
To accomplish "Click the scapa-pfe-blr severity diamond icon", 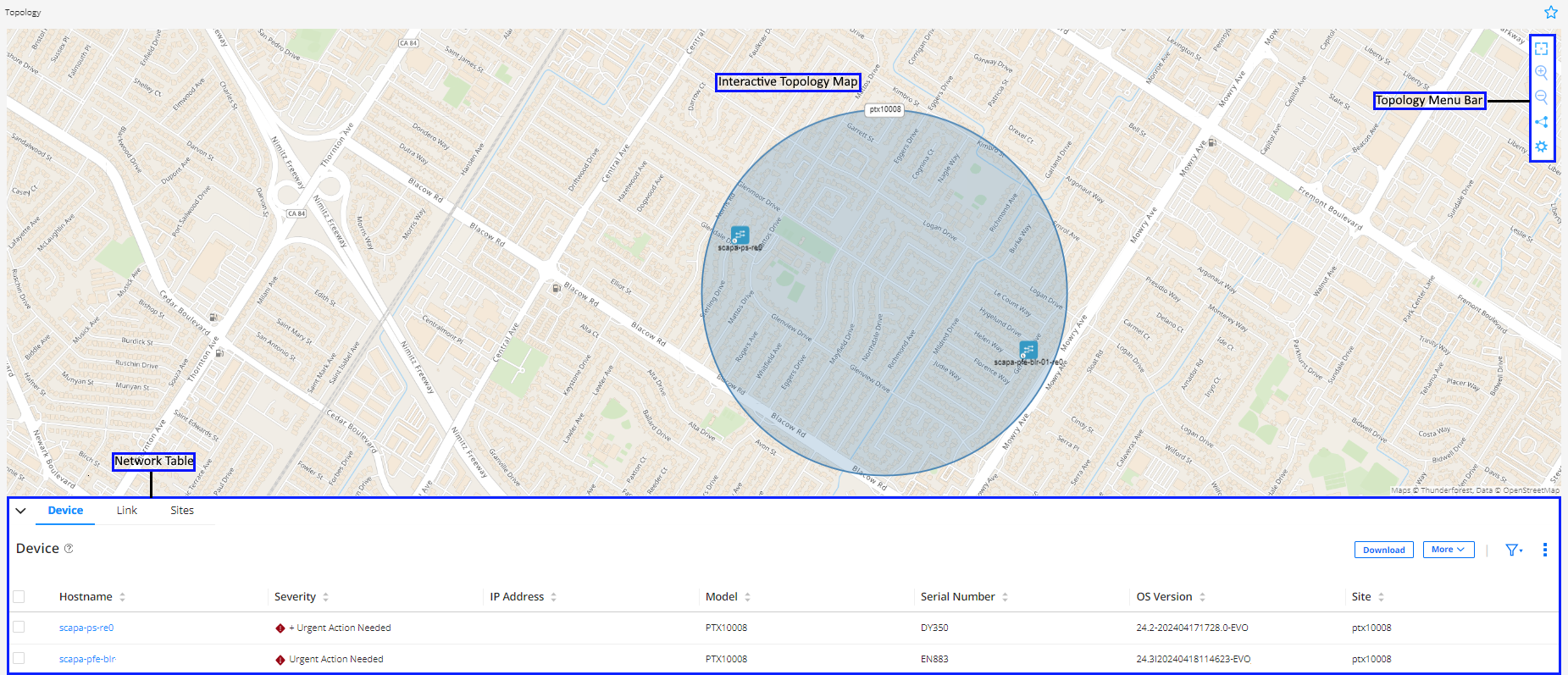I will coord(280,660).
